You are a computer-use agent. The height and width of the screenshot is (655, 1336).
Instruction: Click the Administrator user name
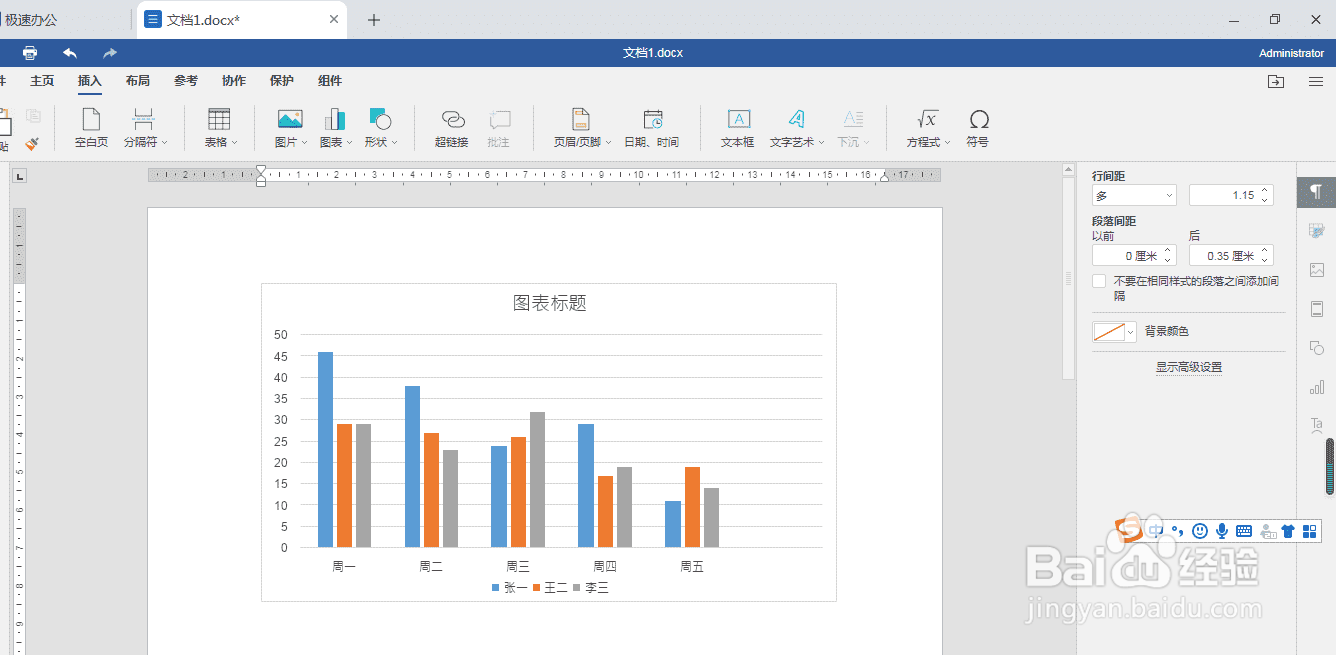[x=1291, y=53]
